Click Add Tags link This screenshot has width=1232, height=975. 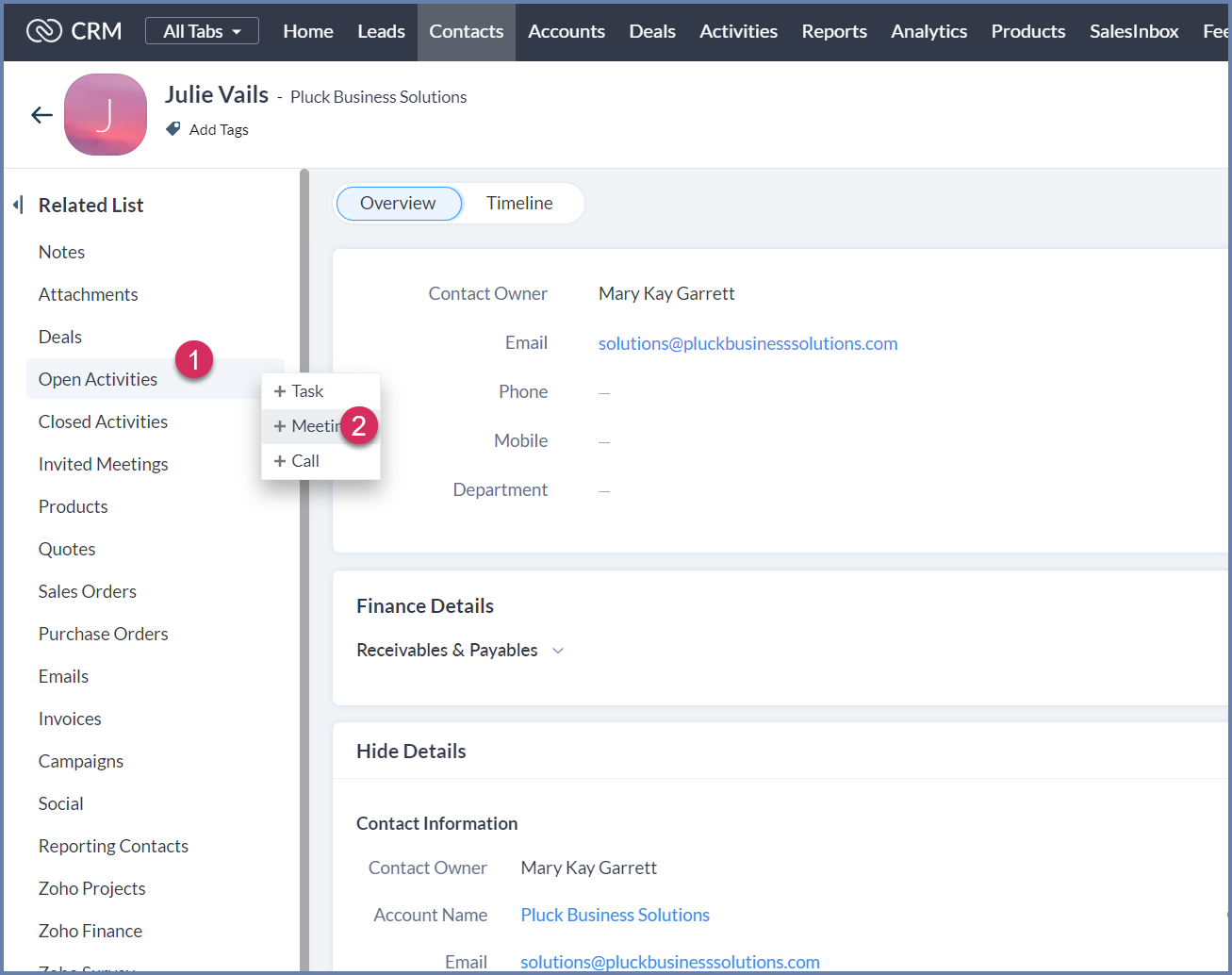(x=219, y=129)
